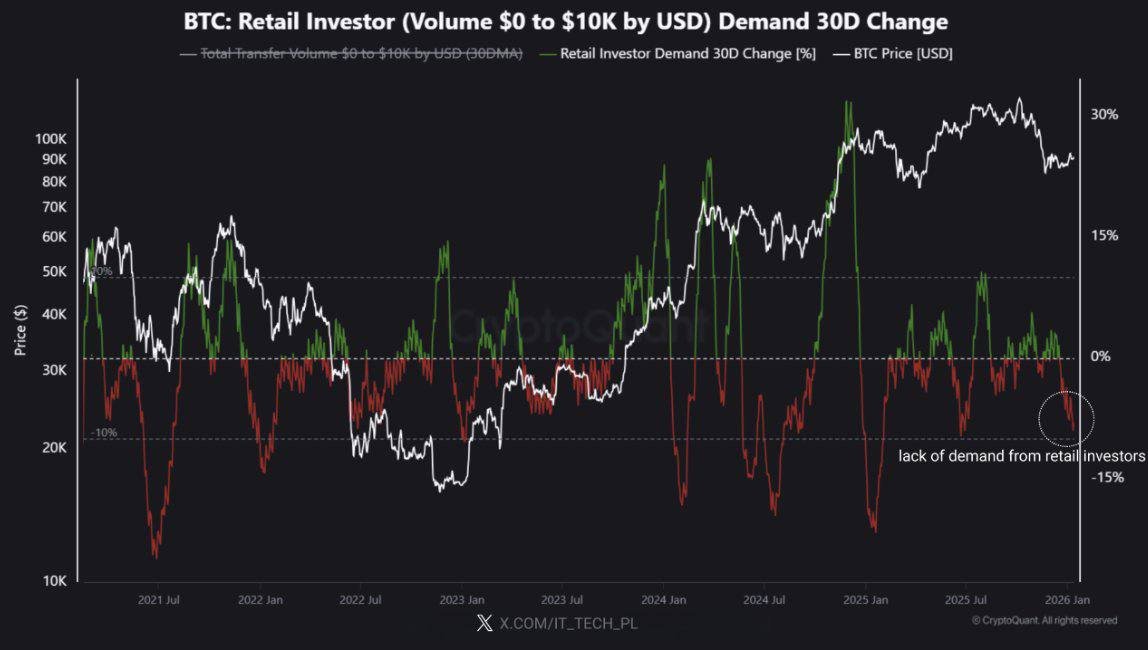
Task: Click the '90K' price axis label
Action: coord(54,160)
